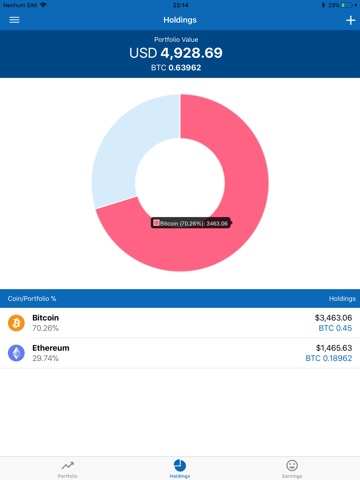The image size is (360, 480).
Task: Tap the plus icon to add holding
Action: coord(350,20)
